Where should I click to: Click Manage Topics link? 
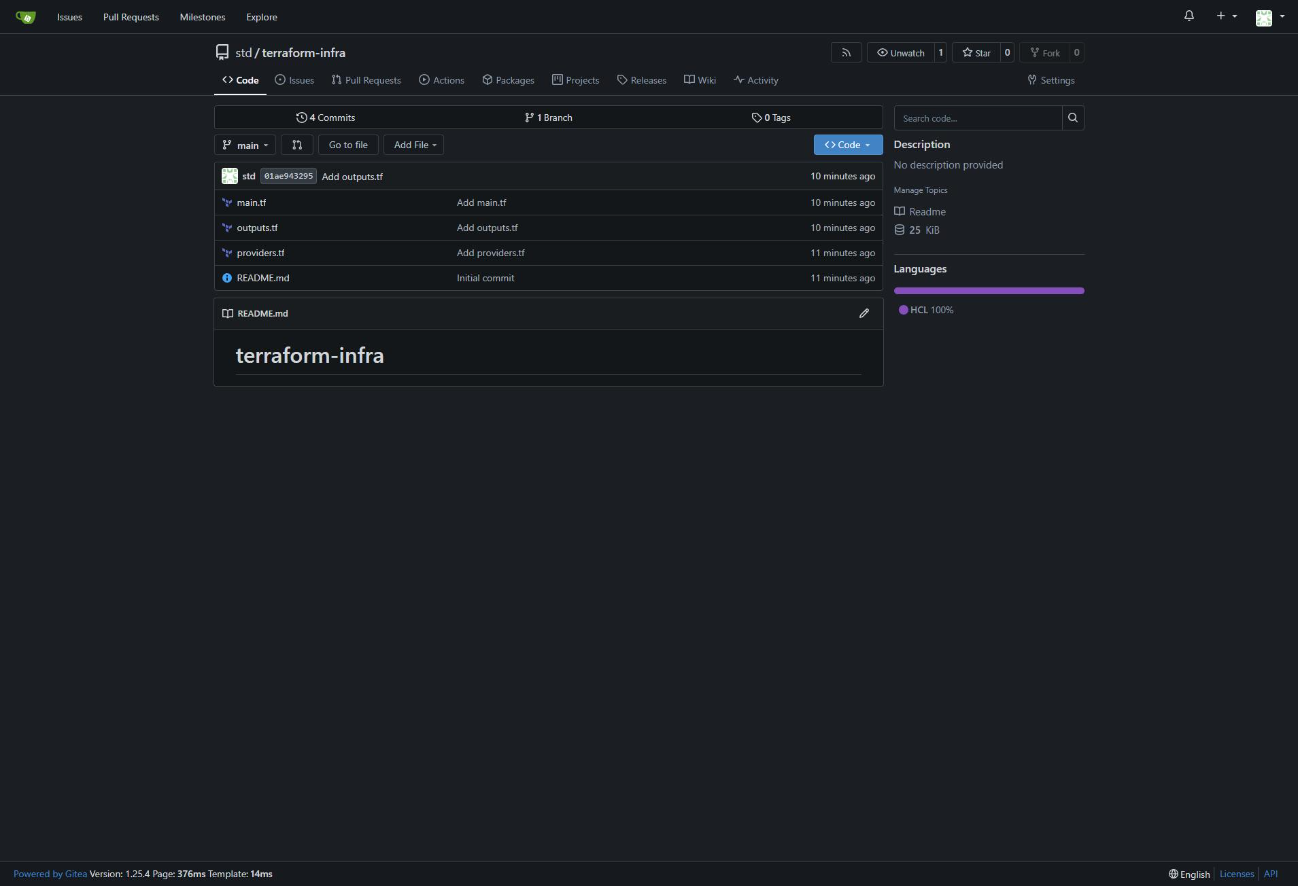[x=921, y=190]
